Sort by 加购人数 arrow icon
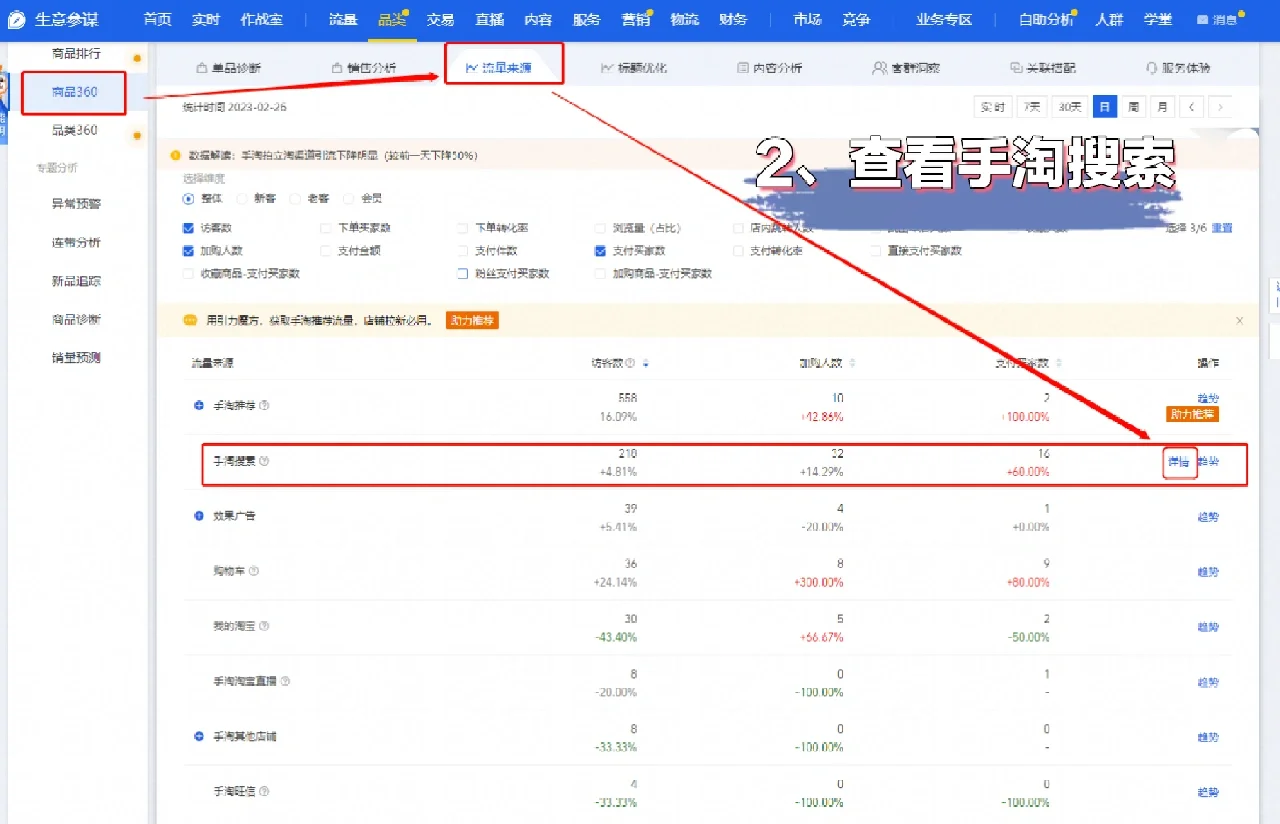 click(852, 363)
